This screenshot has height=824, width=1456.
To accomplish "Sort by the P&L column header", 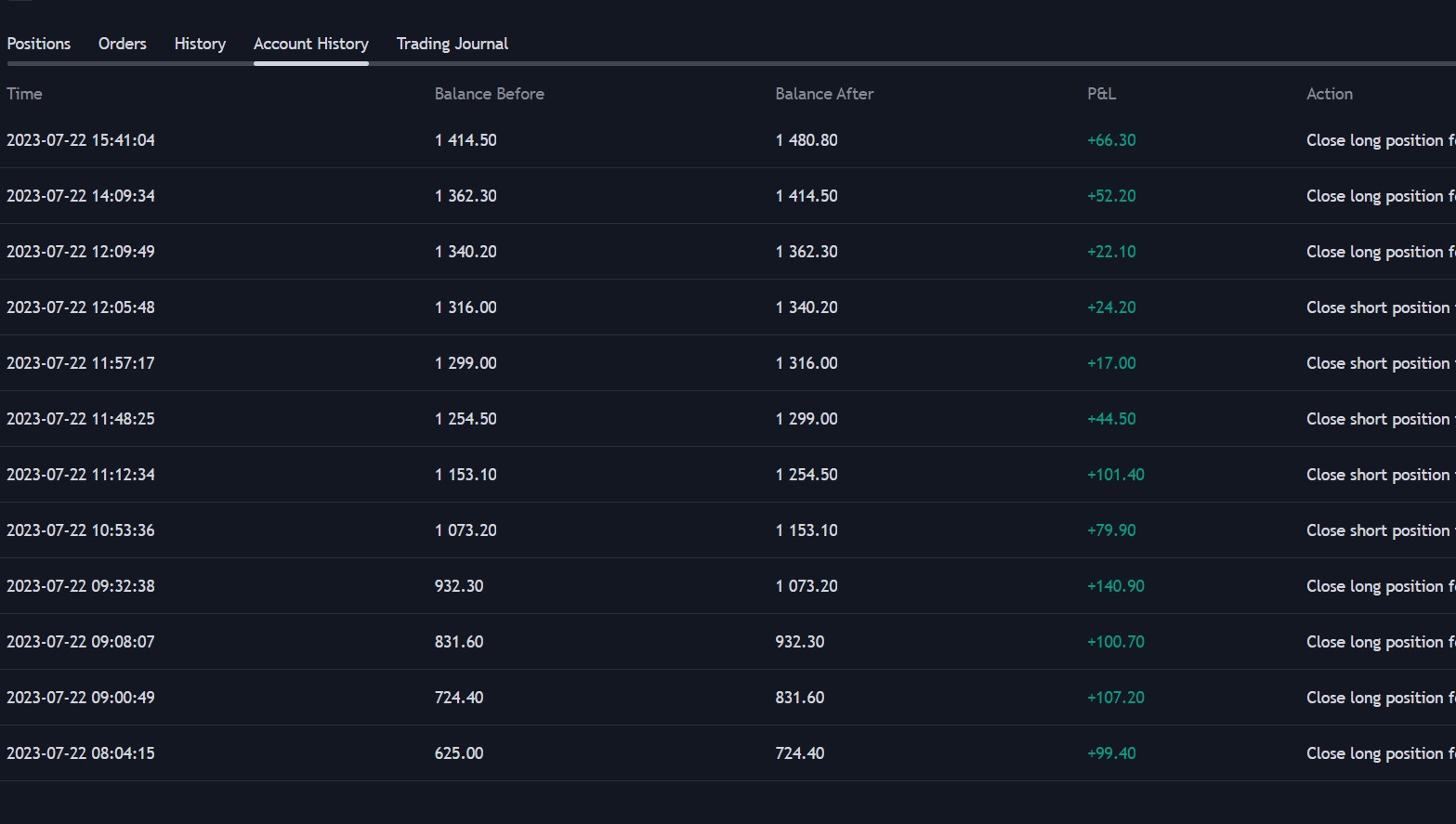I will [1101, 94].
